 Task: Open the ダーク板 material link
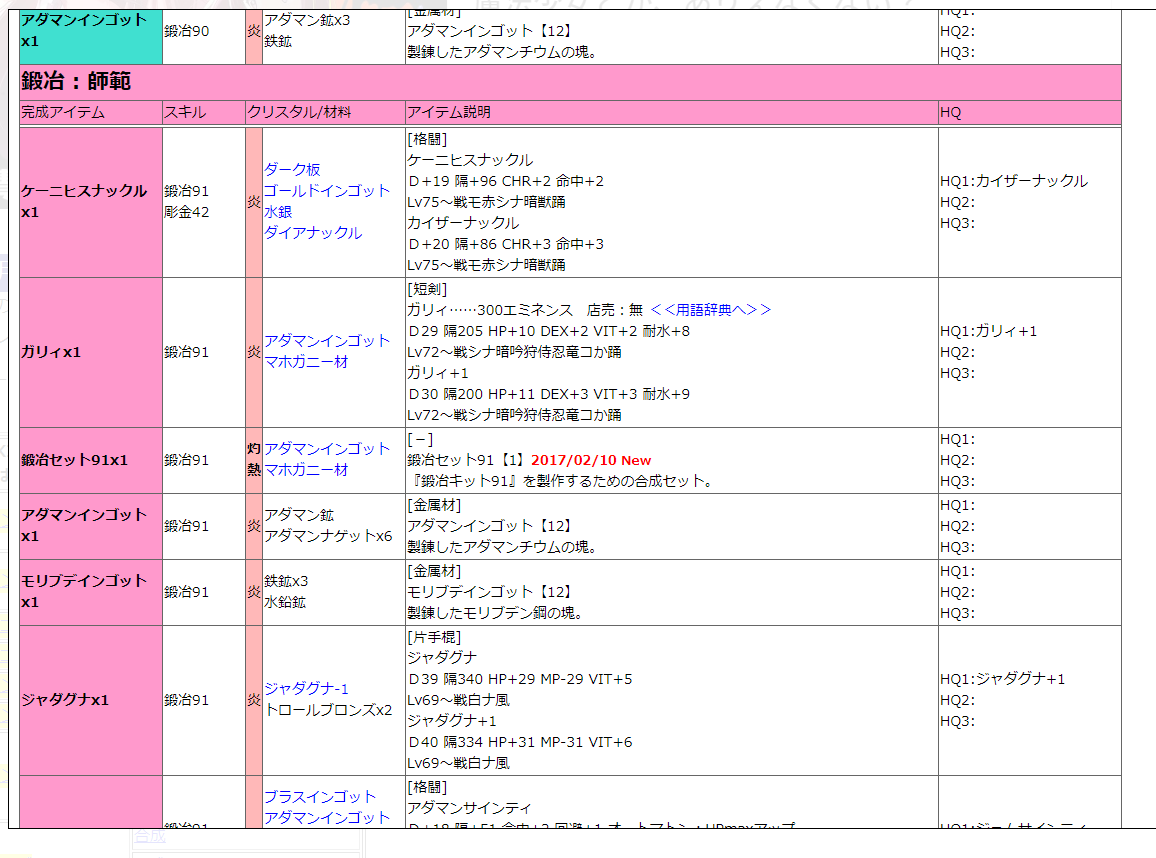(292, 170)
